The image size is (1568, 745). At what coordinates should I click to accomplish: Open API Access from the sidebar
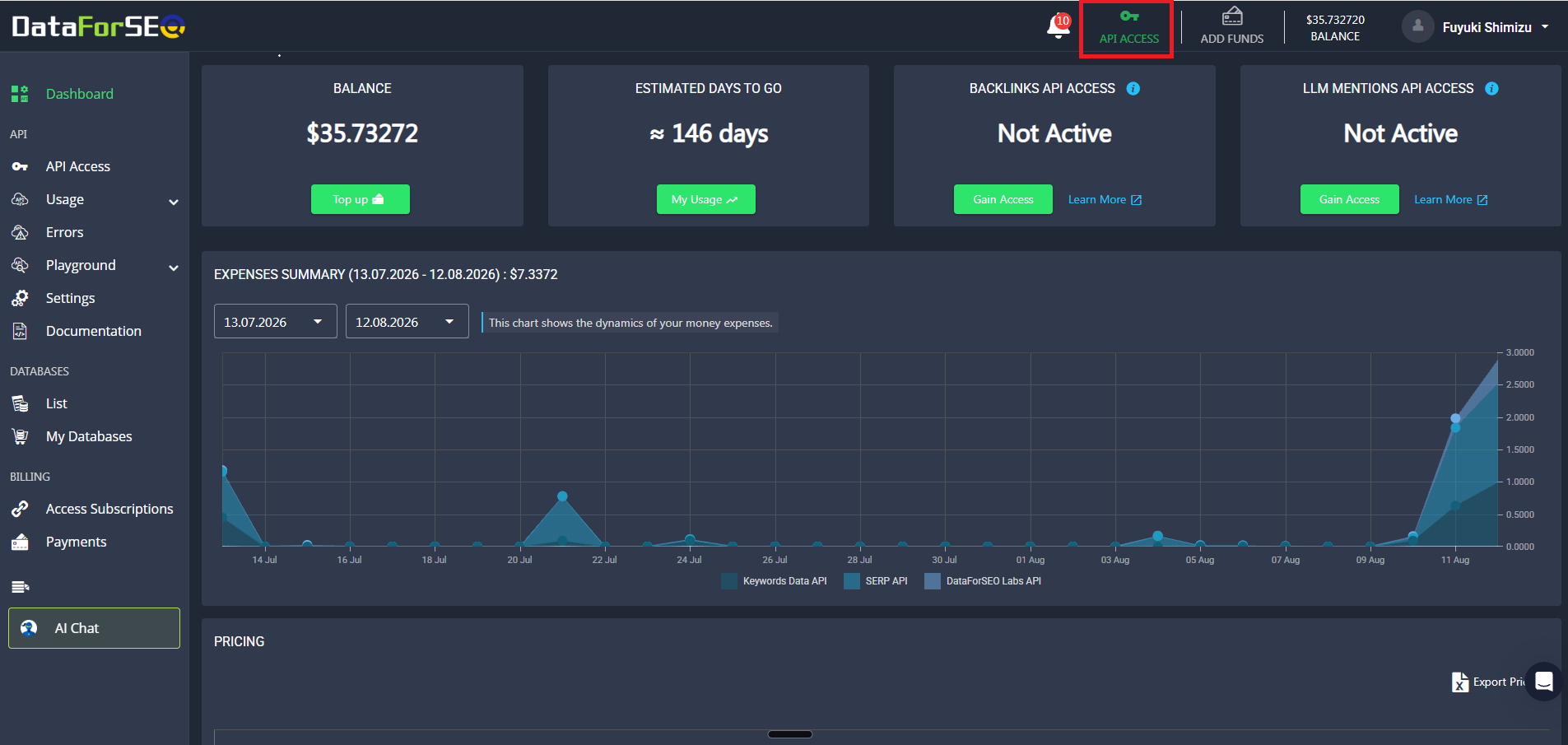(x=78, y=166)
